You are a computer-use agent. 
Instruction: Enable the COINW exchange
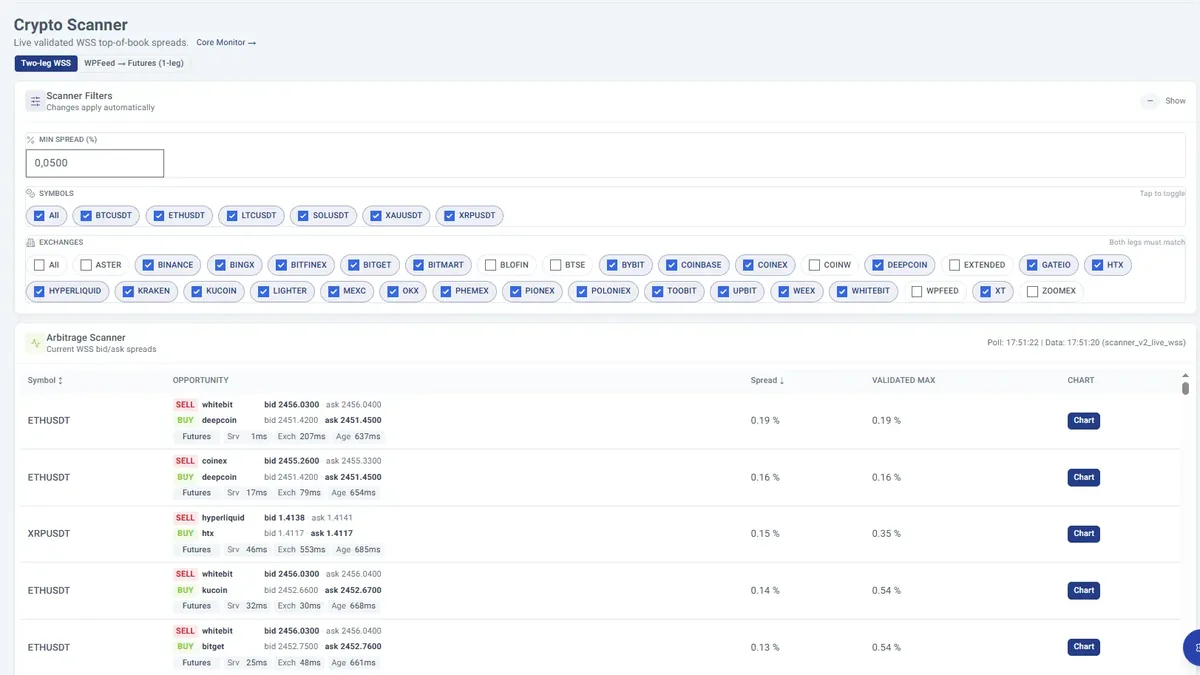tap(814, 265)
